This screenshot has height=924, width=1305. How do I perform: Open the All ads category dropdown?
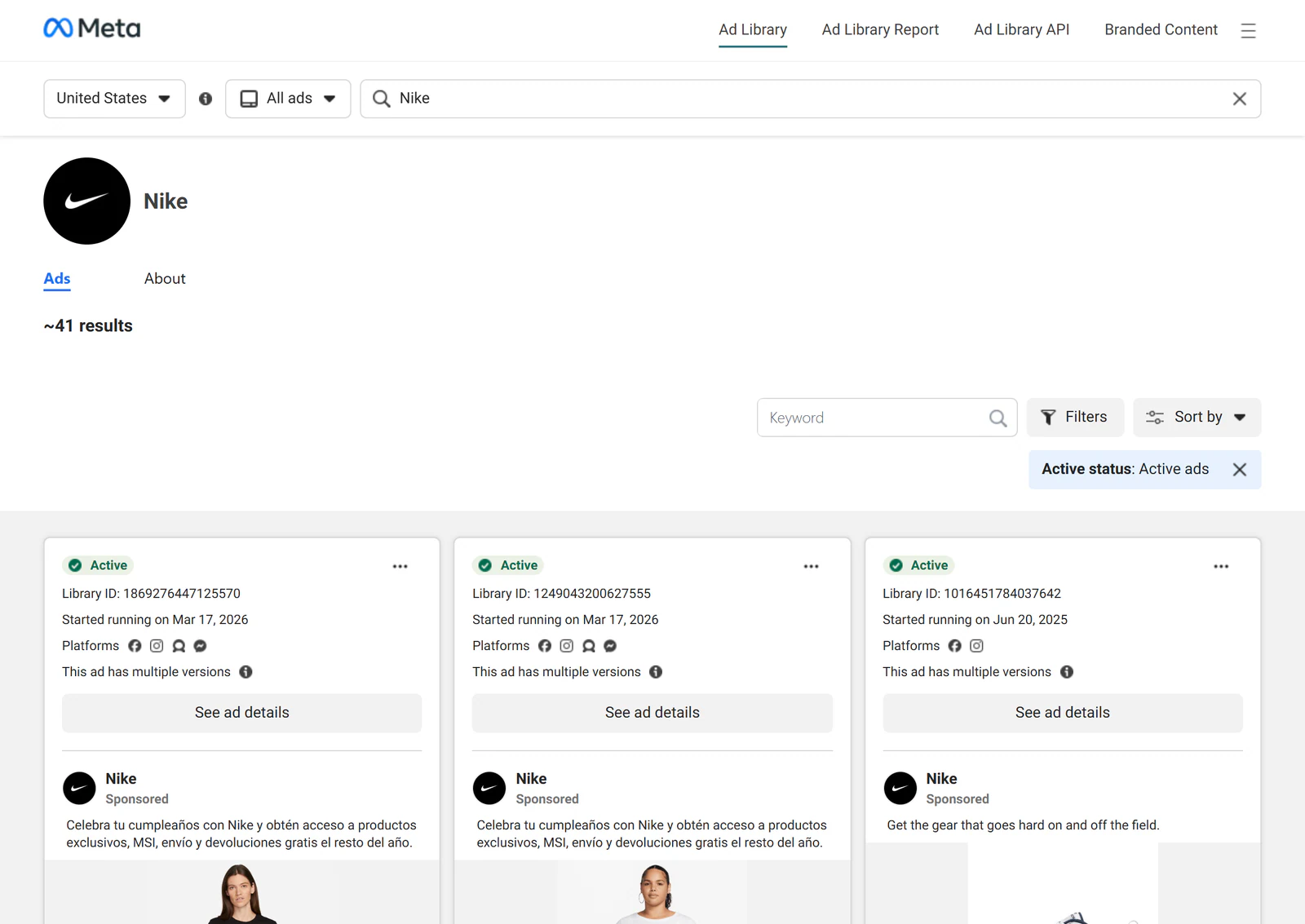point(288,99)
